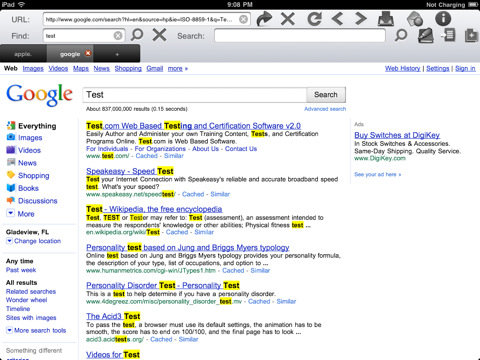This screenshot has height=360, width=480.
Task: Open the Web History link
Action: point(402,68)
